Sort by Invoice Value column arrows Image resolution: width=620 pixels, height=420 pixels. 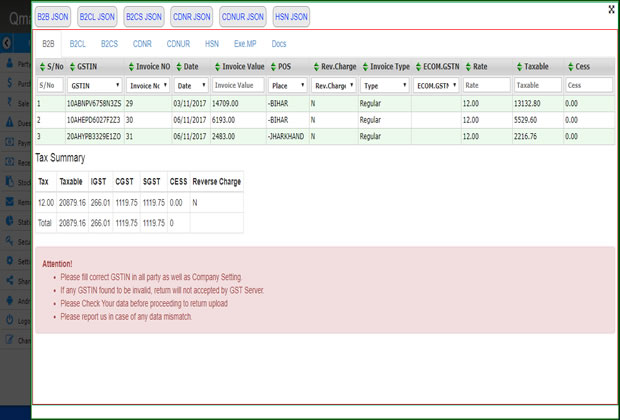click(217, 67)
